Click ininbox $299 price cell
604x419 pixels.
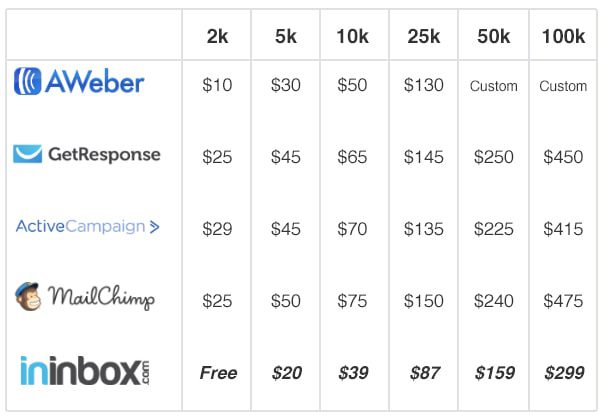tap(564, 373)
